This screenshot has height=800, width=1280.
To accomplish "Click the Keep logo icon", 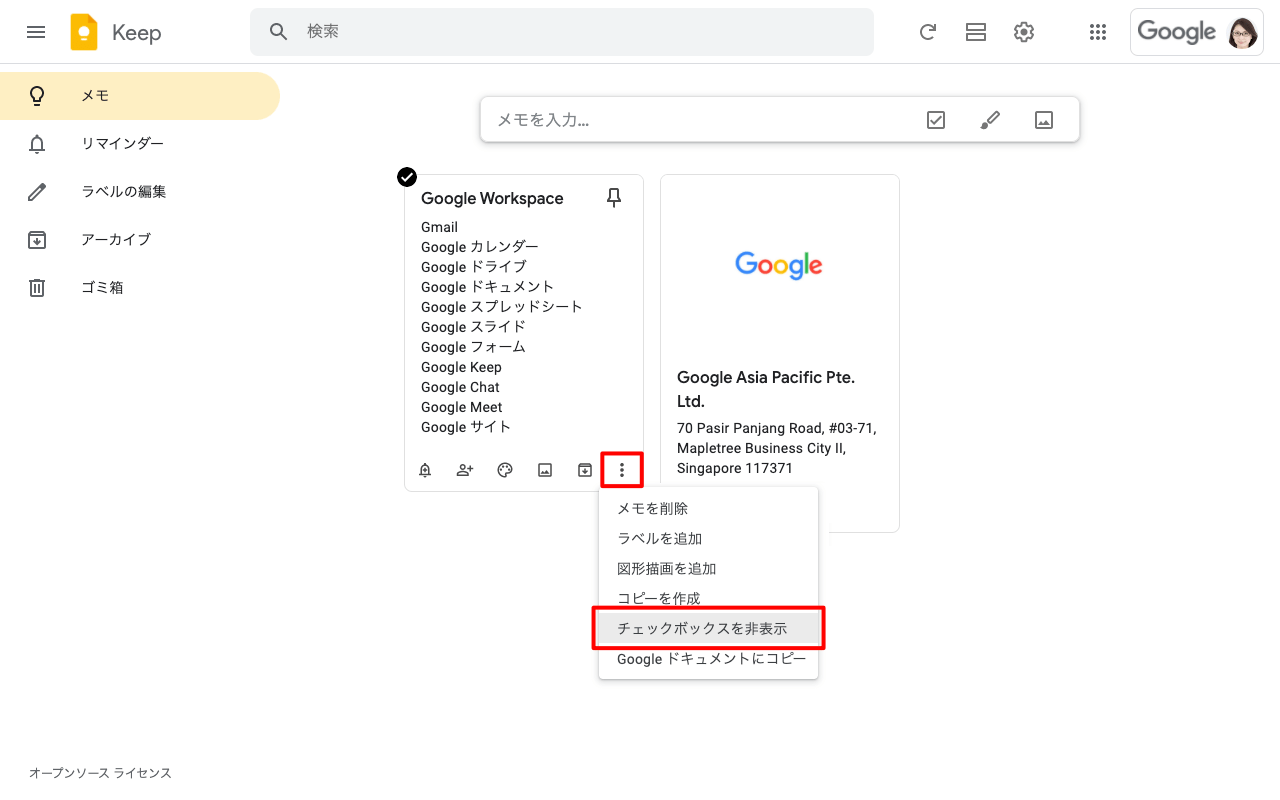I will (84, 32).
